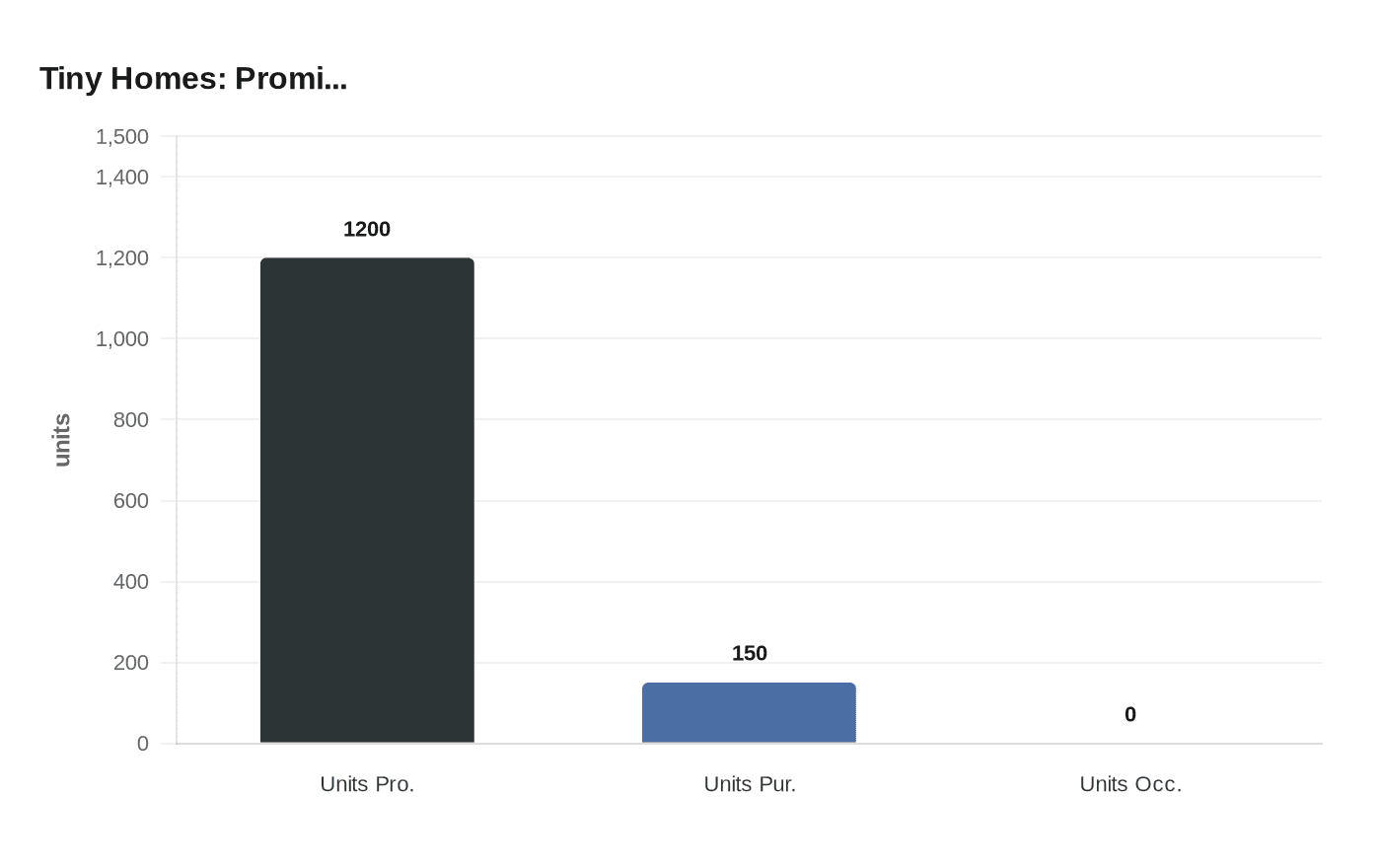Click the "Units Occ." x-axis category label
The image size is (1381, 868).
pyautogui.click(x=1130, y=784)
